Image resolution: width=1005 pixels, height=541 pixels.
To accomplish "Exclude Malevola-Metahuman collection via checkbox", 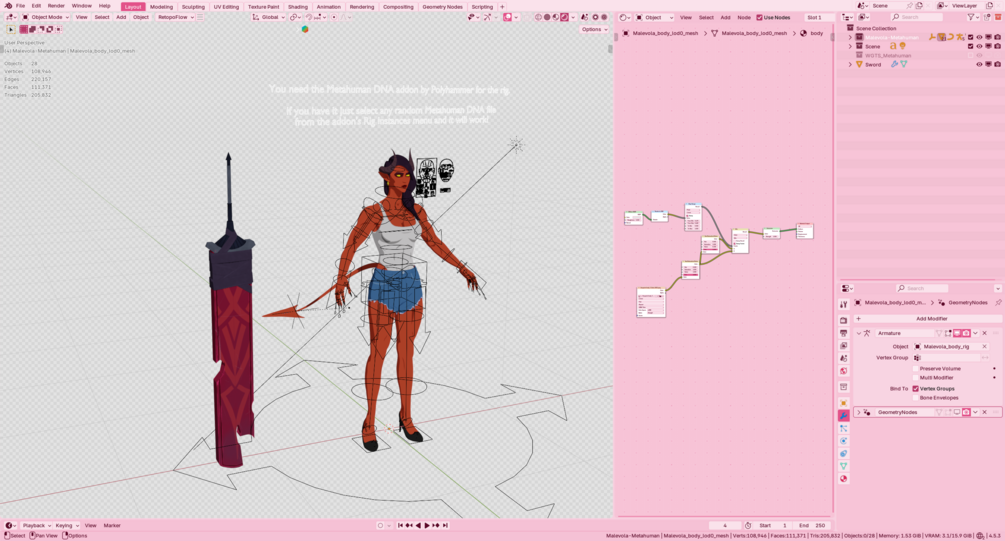I will [x=970, y=37].
